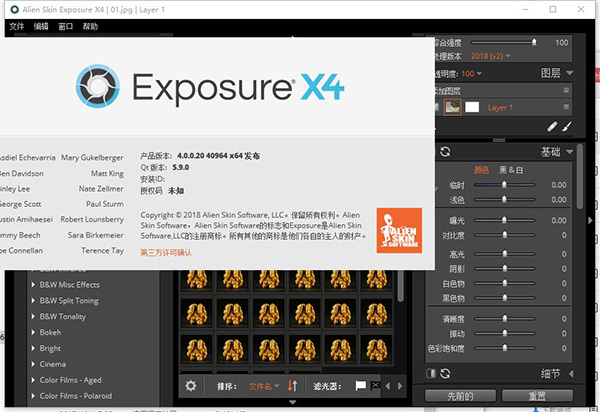Select Layer 1 white mask thumbnail
This screenshot has height=412, width=600.
pyautogui.click(x=472, y=107)
